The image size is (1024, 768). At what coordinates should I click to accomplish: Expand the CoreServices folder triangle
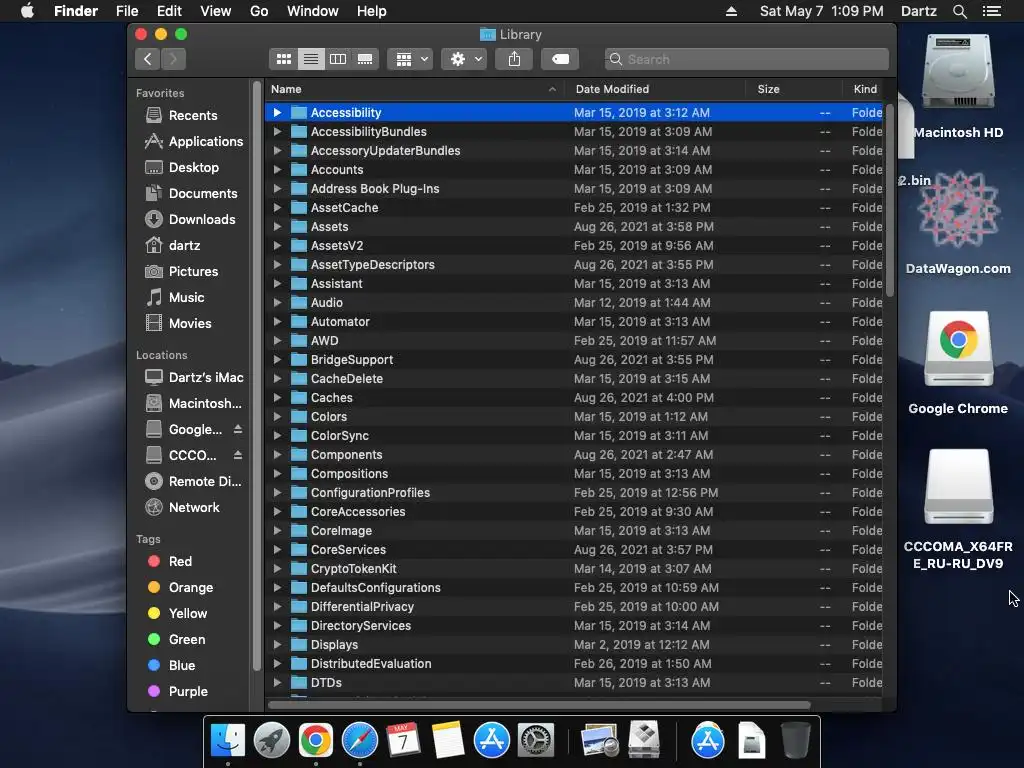(278, 550)
